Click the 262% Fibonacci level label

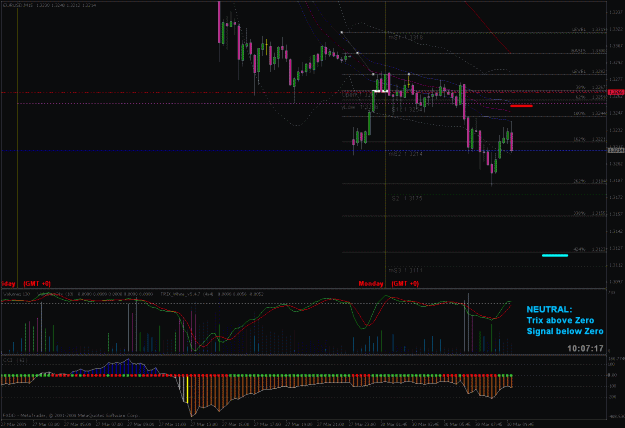pyautogui.click(x=579, y=181)
